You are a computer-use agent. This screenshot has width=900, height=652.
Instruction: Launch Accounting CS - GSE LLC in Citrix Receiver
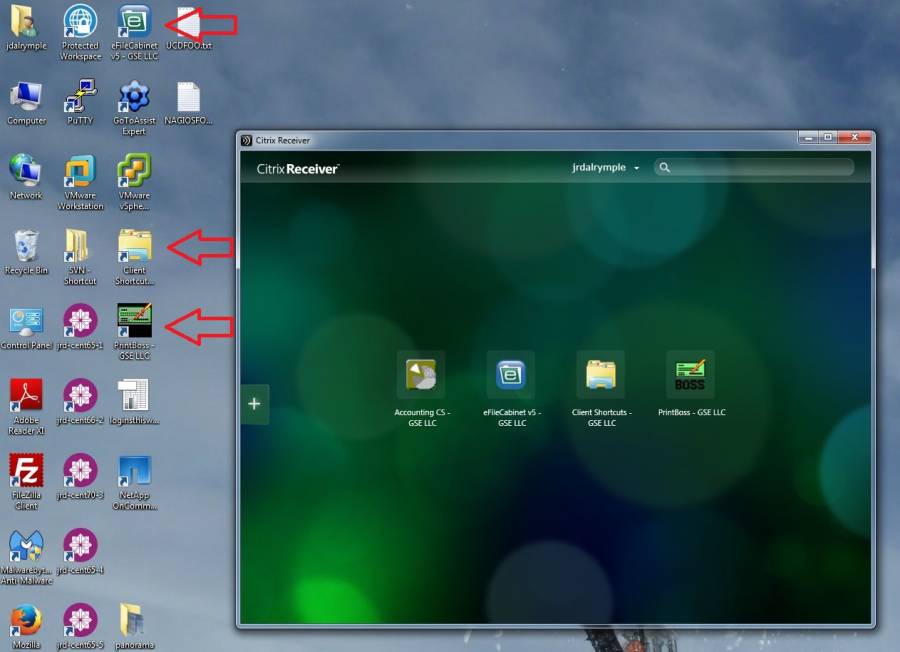421,375
